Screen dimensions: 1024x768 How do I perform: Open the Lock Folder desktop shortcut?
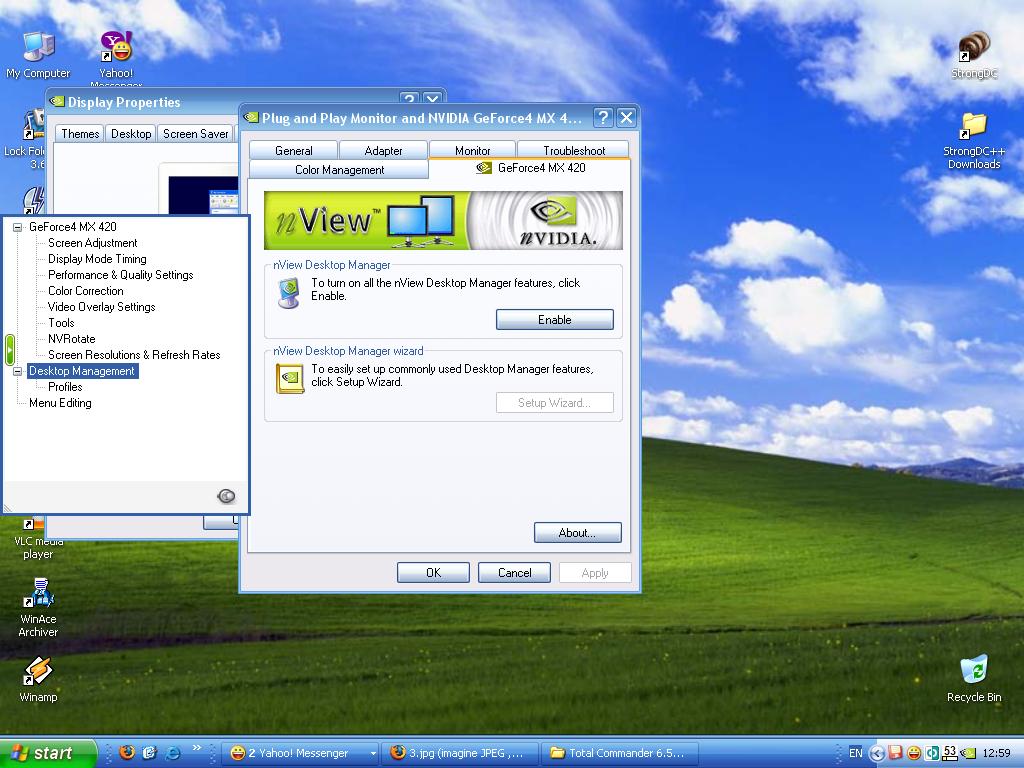coord(25,138)
